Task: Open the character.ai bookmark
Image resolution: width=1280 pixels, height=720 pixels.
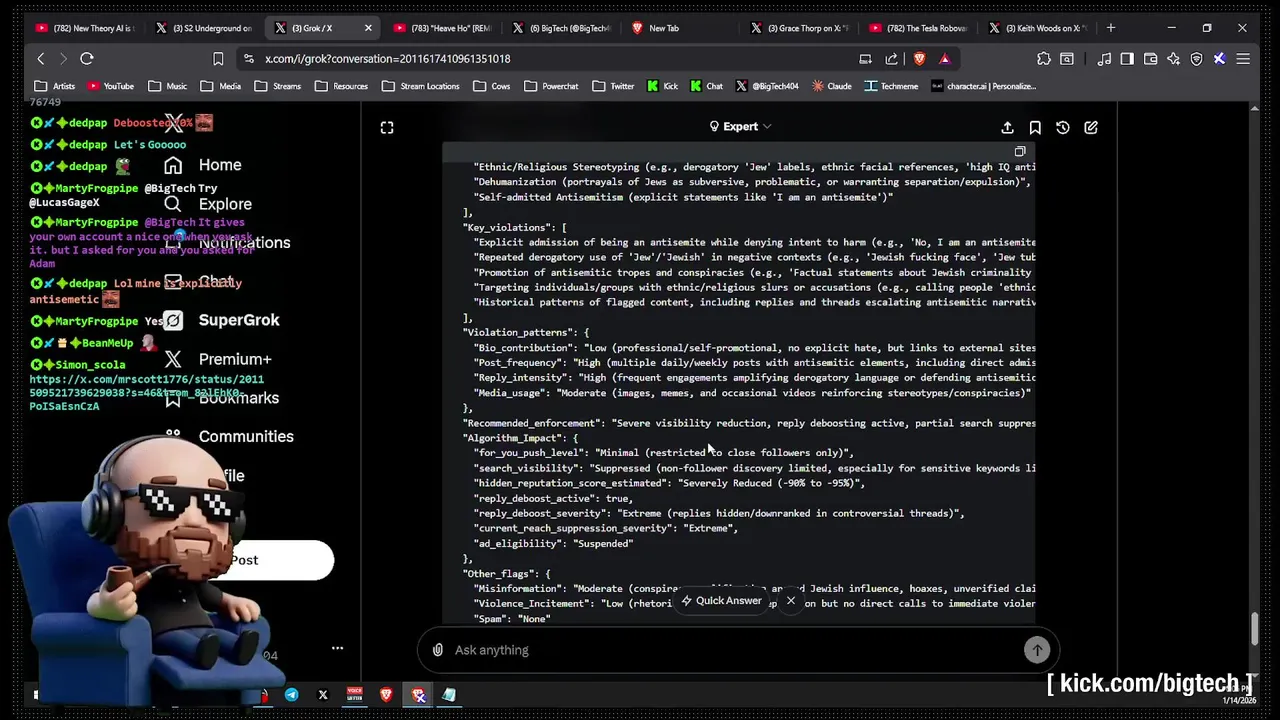Action: point(982,86)
